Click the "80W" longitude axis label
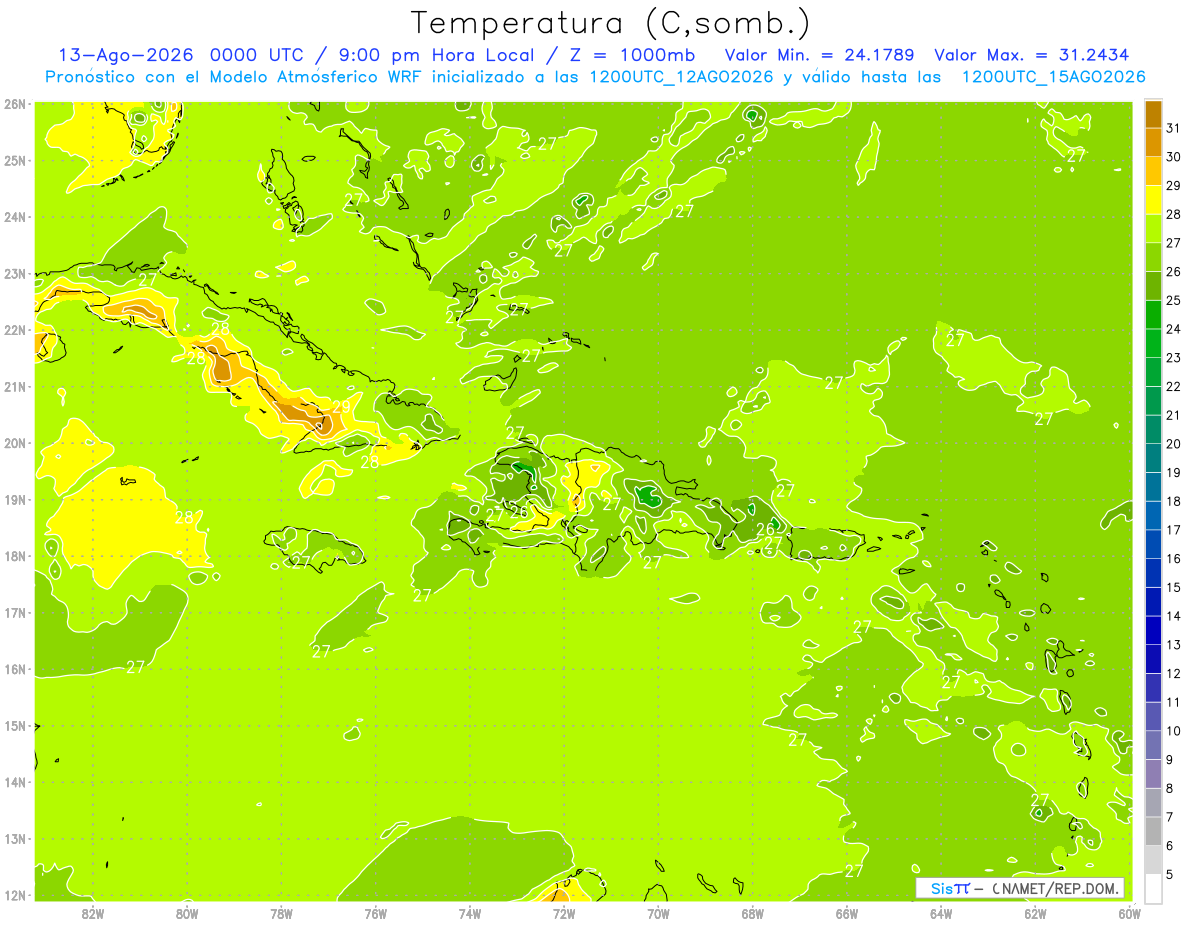The height and width of the screenshot is (927, 1200). pos(187,913)
